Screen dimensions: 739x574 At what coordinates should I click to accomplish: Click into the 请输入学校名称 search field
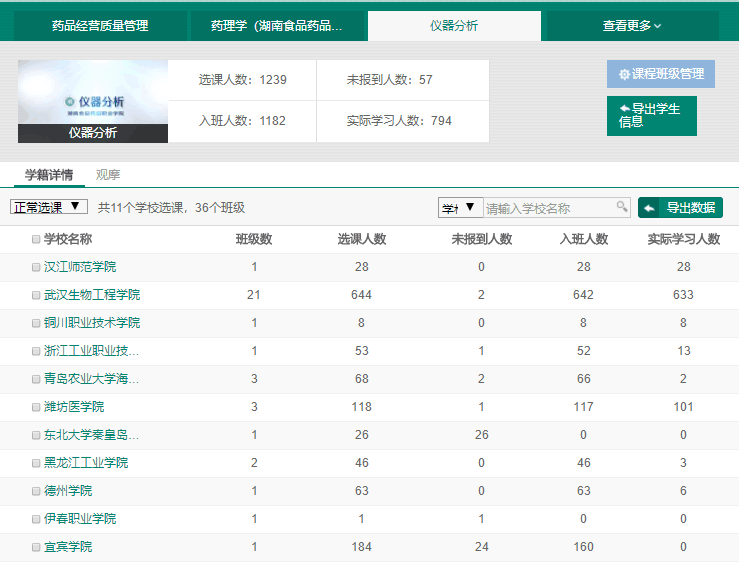pyautogui.click(x=548, y=208)
